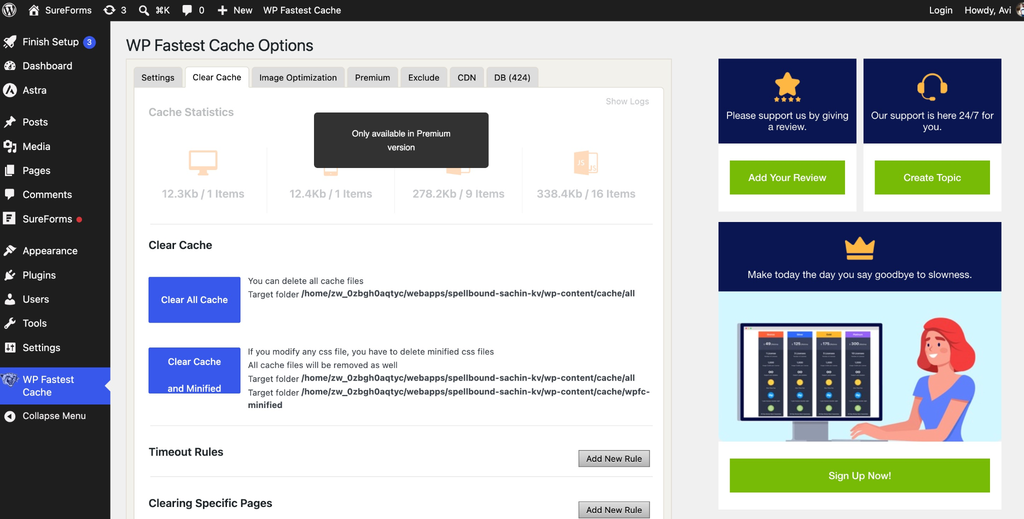Image resolution: width=1024 pixels, height=519 pixels.
Task: Click the Sign Up Now! button
Action: (x=859, y=475)
